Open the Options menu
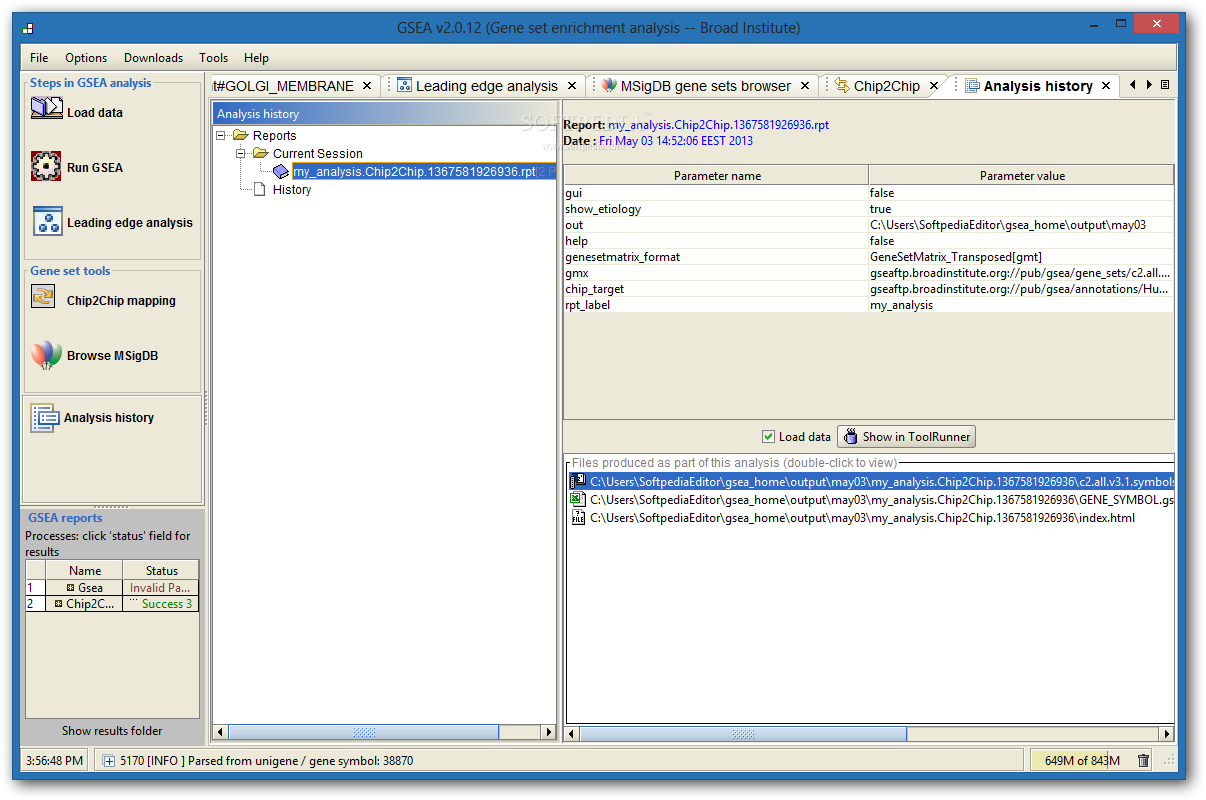This screenshot has width=1206, height=800. click(x=86, y=58)
